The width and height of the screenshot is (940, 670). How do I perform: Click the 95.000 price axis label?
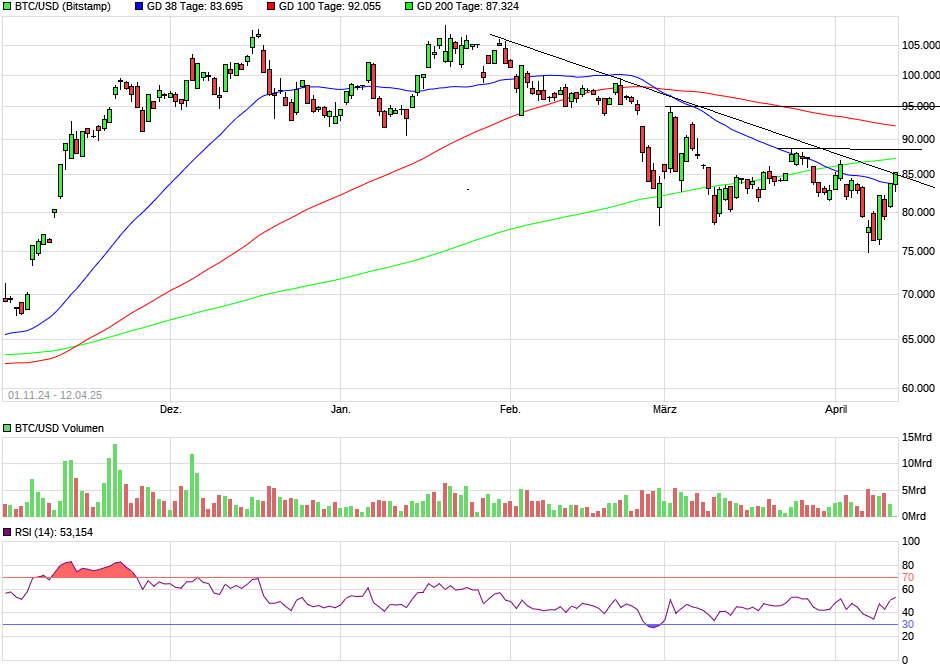pos(918,106)
